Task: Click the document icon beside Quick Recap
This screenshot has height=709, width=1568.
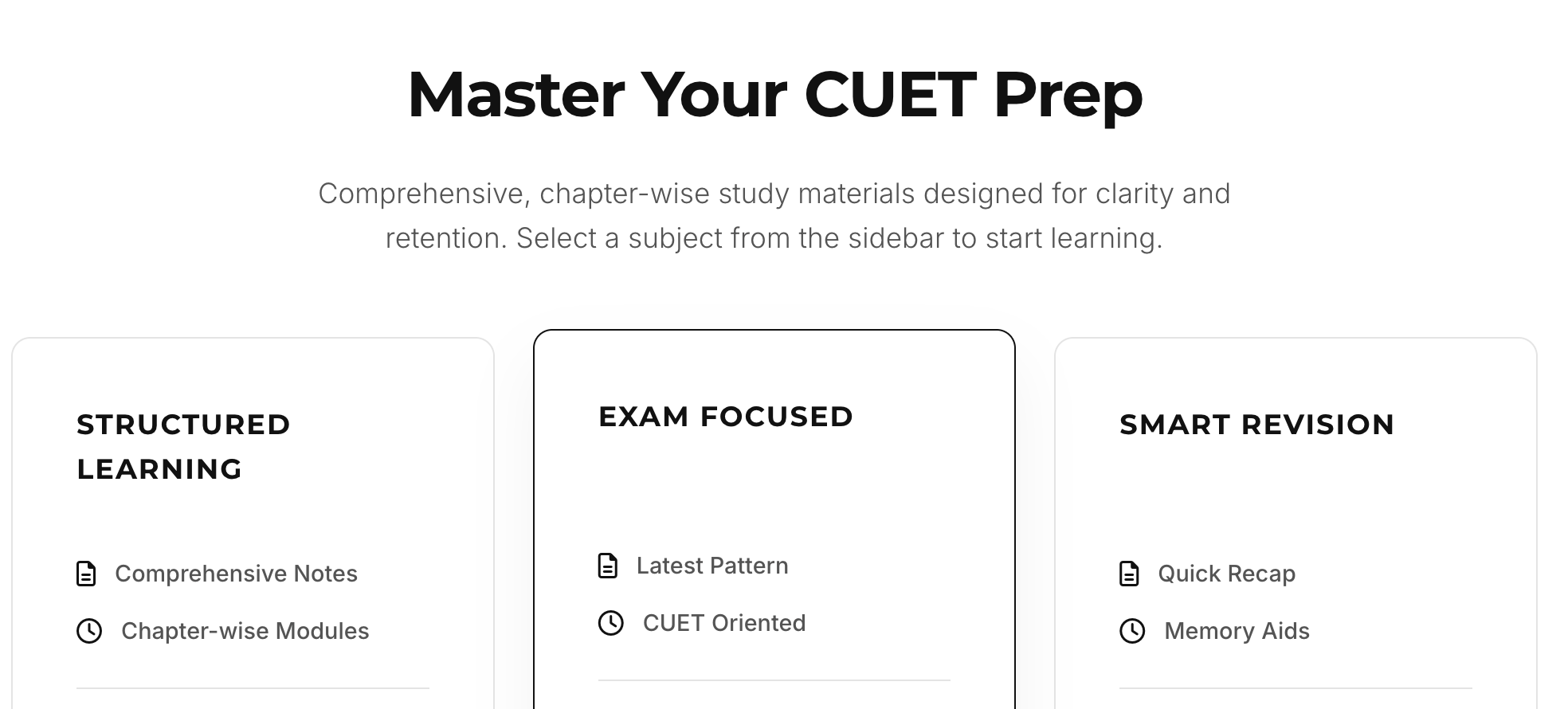Action: pyautogui.click(x=1129, y=573)
